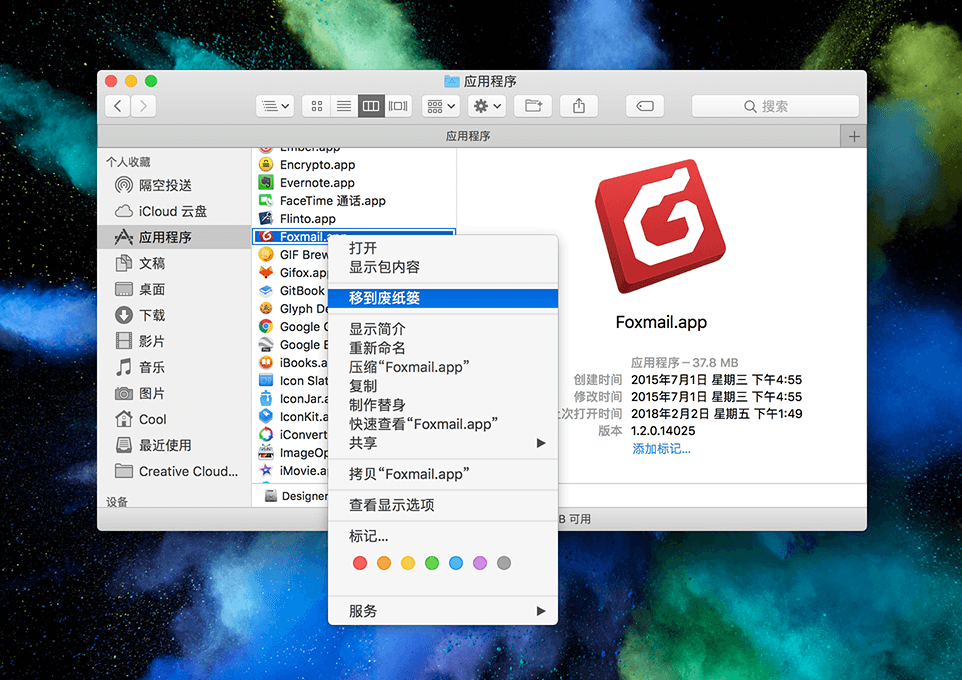The width and height of the screenshot is (962, 680).
Task: Click the edit tags toolbar icon
Action: [x=645, y=106]
